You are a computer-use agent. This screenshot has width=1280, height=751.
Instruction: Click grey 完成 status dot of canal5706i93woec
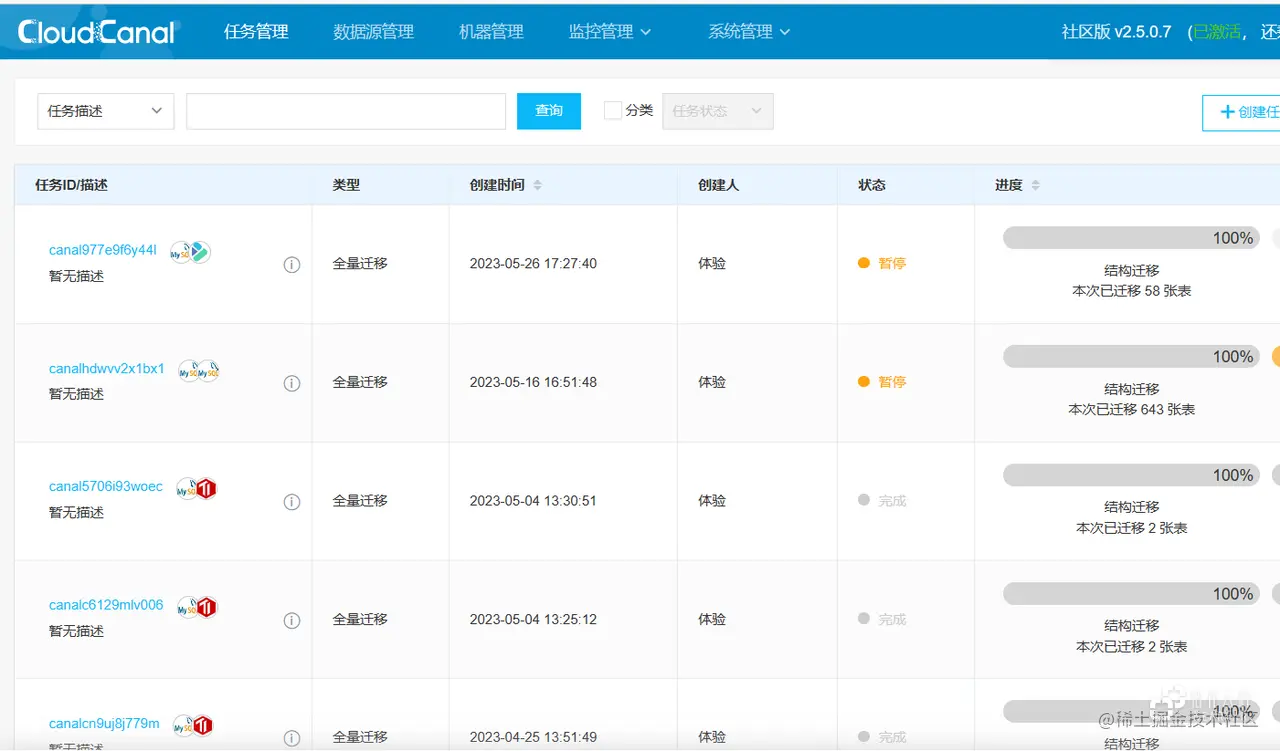coord(864,500)
